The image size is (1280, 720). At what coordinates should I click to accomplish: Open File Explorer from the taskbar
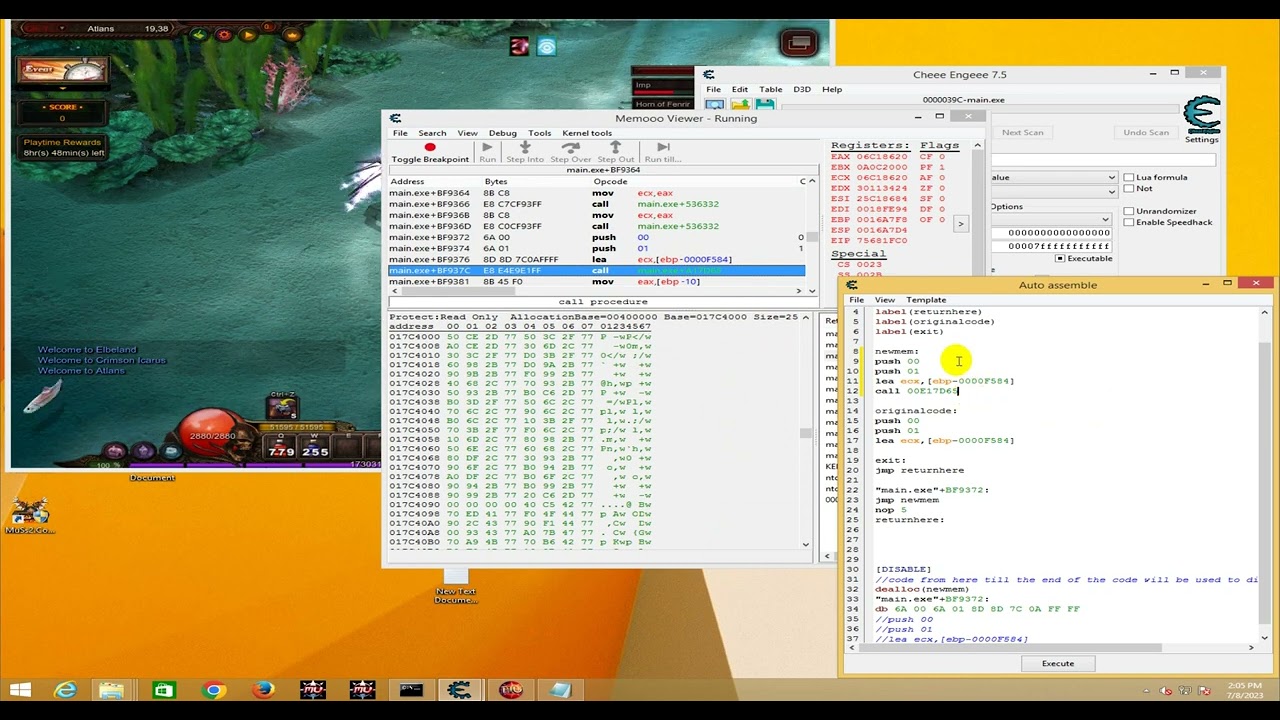112,690
